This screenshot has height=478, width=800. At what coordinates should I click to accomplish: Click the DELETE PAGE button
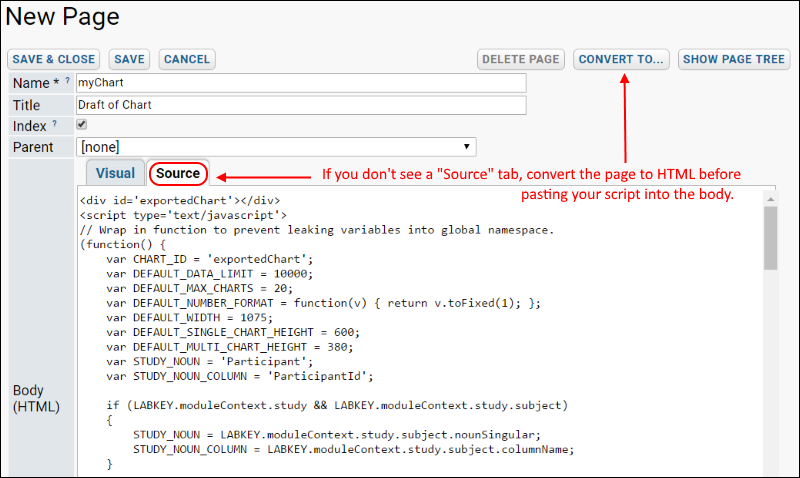pyautogui.click(x=520, y=59)
